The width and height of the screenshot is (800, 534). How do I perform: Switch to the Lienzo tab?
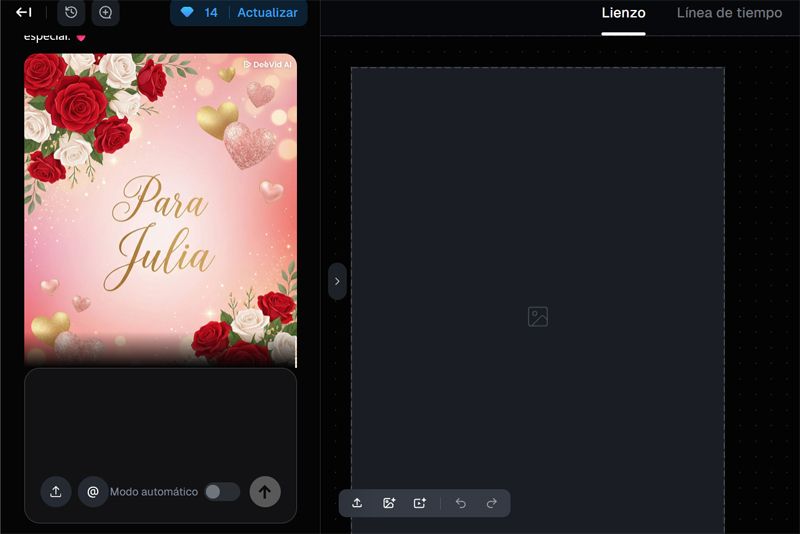(623, 13)
